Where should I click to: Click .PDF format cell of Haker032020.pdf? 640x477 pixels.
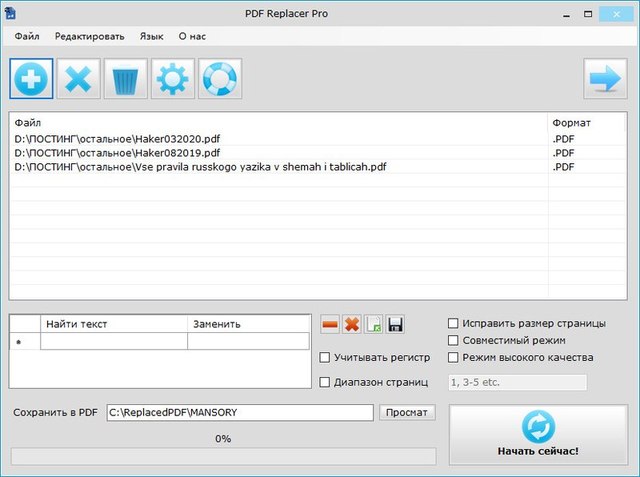(x=587, y=139)
